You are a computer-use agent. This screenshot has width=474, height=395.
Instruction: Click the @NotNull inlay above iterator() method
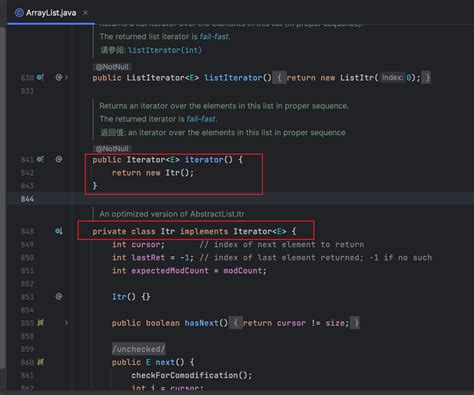click(112, 149)
